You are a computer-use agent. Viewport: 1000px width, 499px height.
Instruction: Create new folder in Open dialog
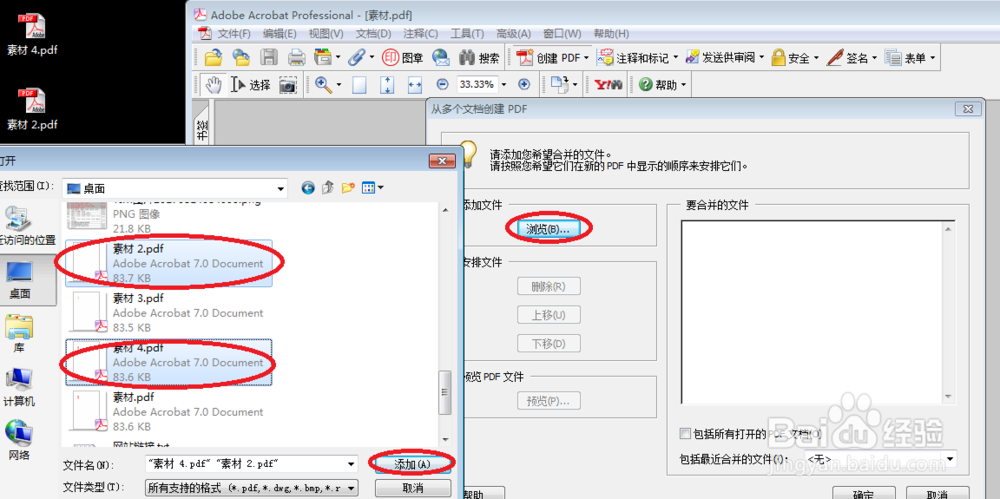348,188
